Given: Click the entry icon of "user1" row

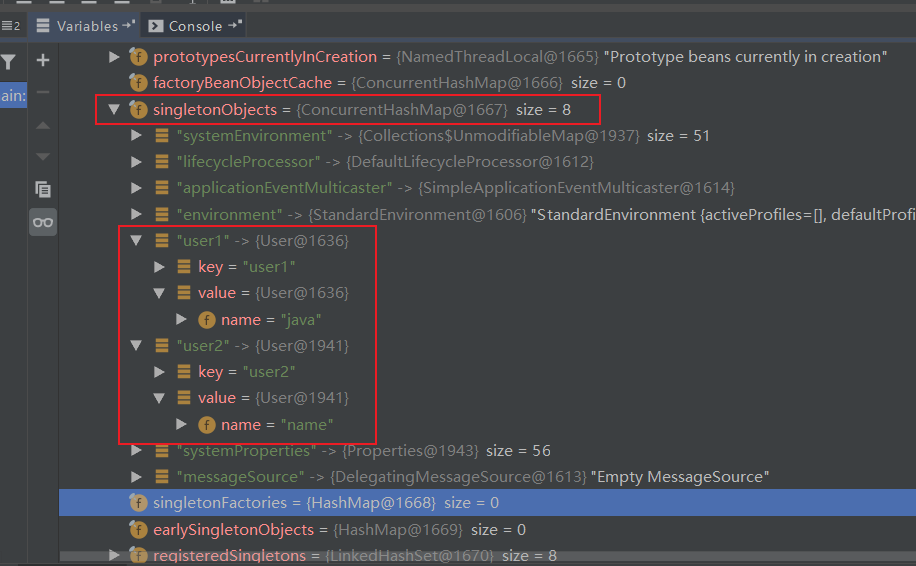Looking at the screenshot, I should click(x=162, y=240).
